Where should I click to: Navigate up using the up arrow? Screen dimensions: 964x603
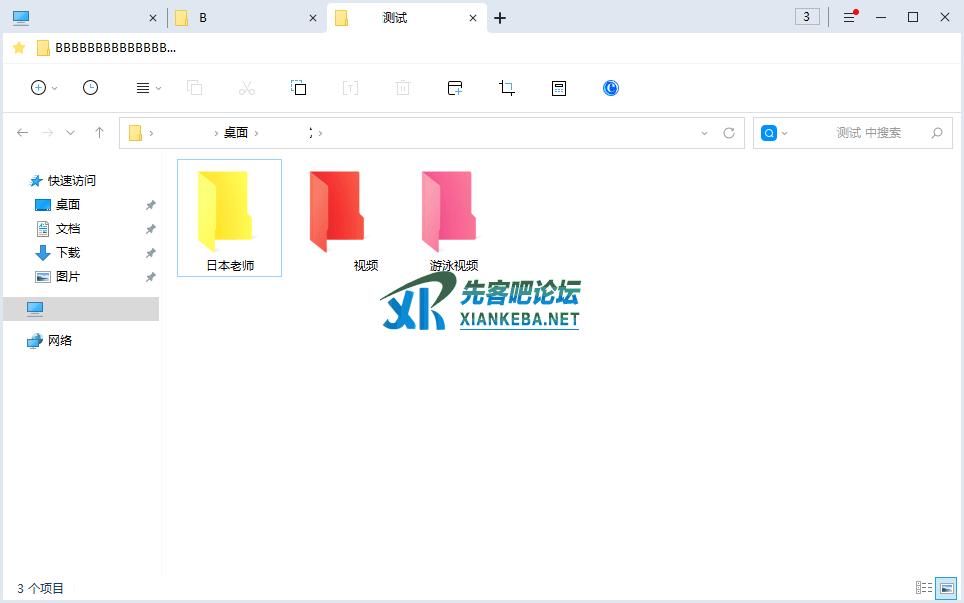click(99, 132)
